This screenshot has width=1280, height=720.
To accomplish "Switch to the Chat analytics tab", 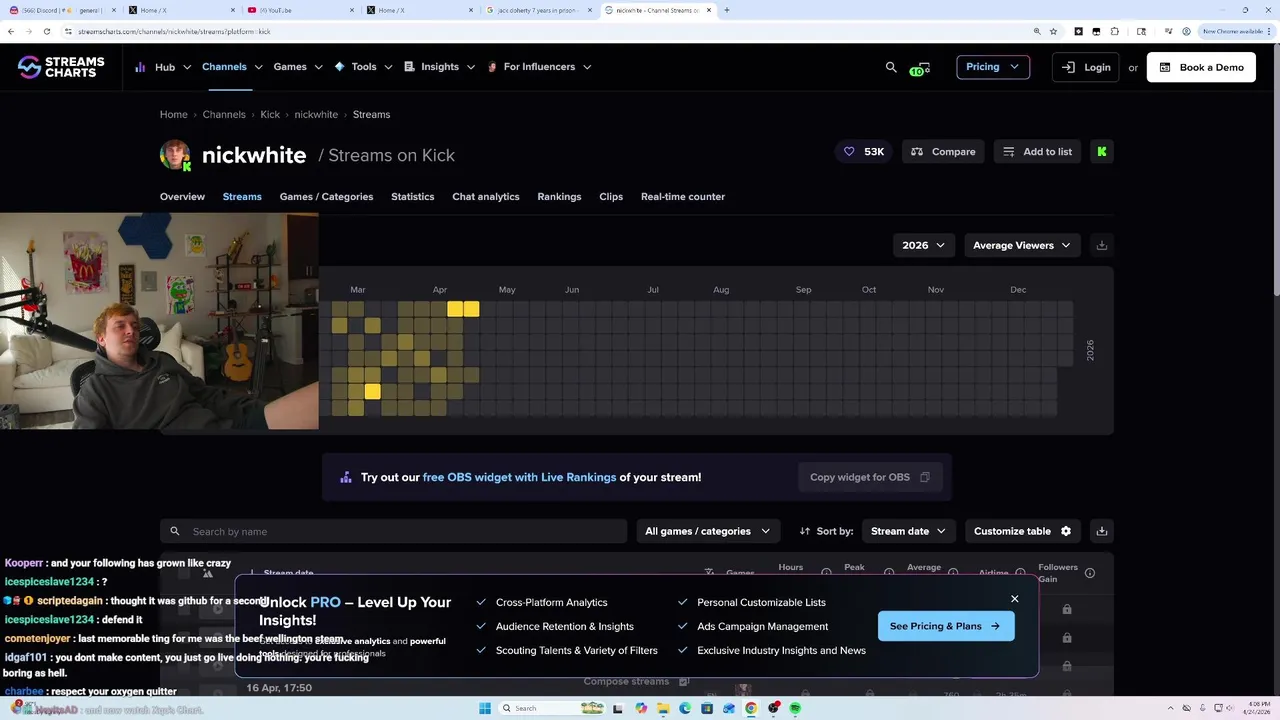I will (x=486, y=197).
